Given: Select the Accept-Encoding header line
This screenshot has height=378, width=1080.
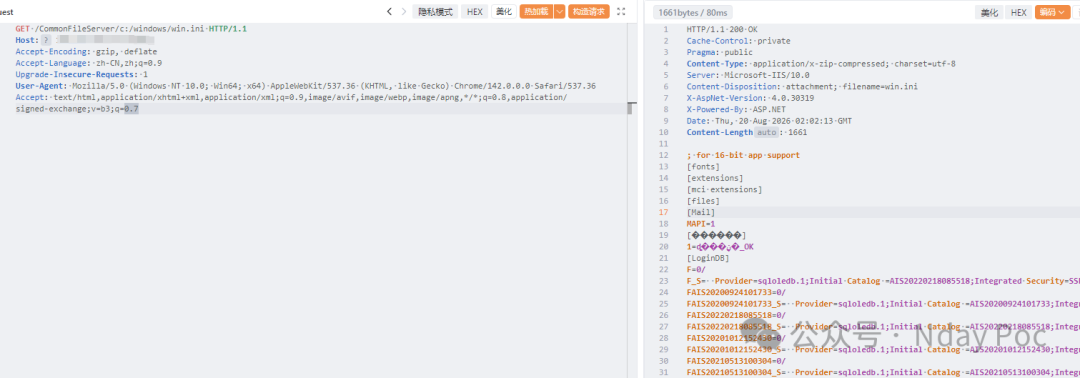Looking at the screenshot, I should (86, 52).
